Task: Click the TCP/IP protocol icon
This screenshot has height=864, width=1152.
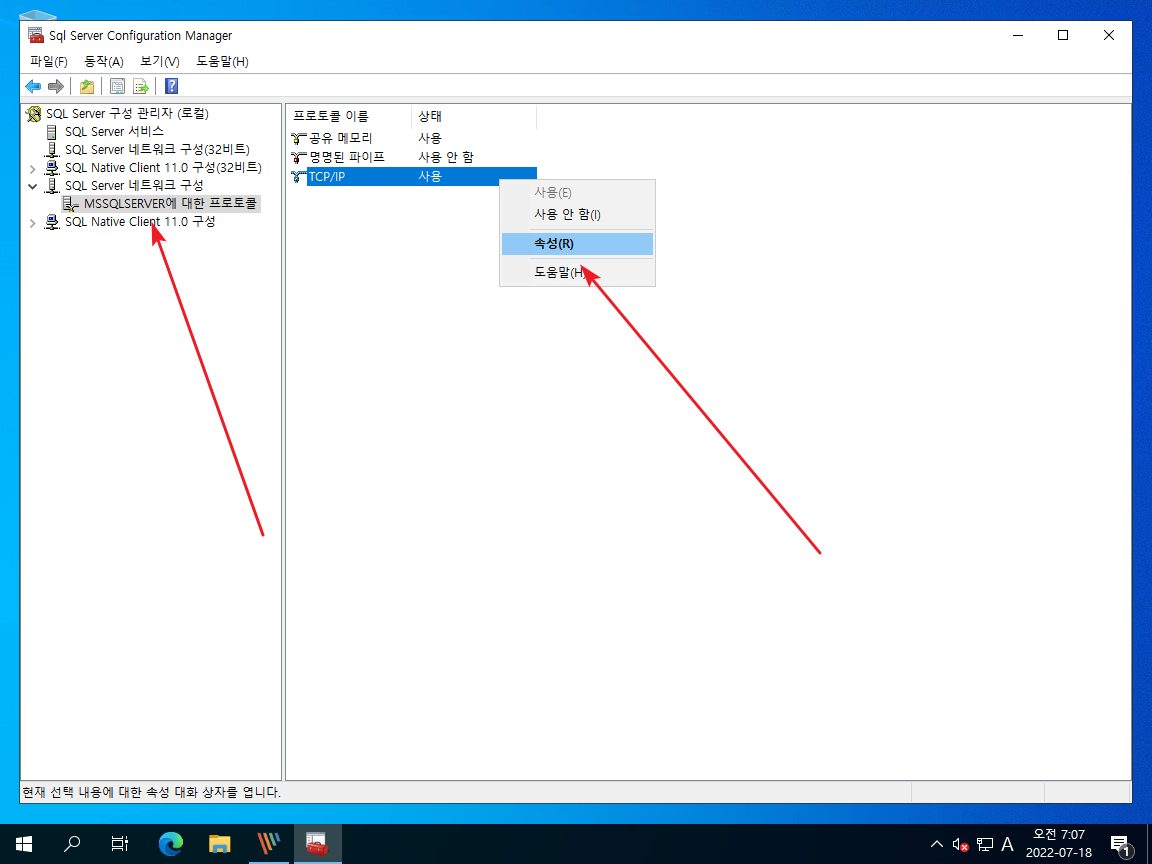Action: pos(298,176)
